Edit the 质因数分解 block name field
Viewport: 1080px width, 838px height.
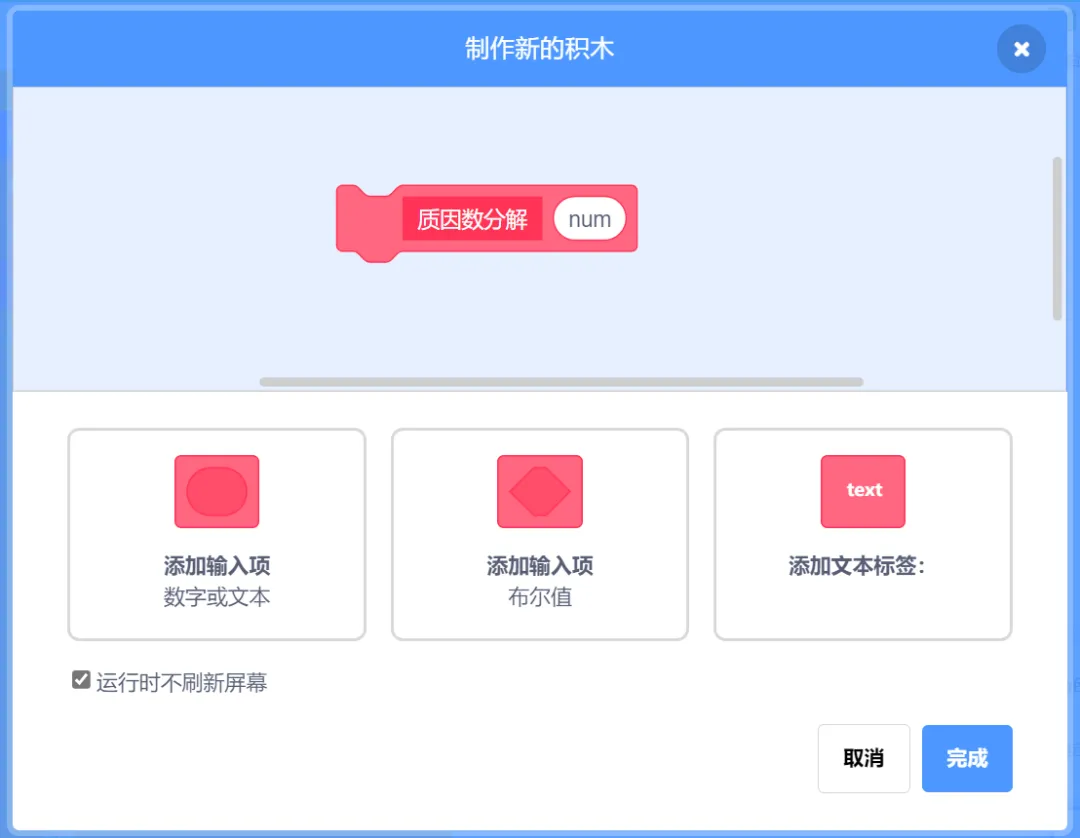point(472,219)
